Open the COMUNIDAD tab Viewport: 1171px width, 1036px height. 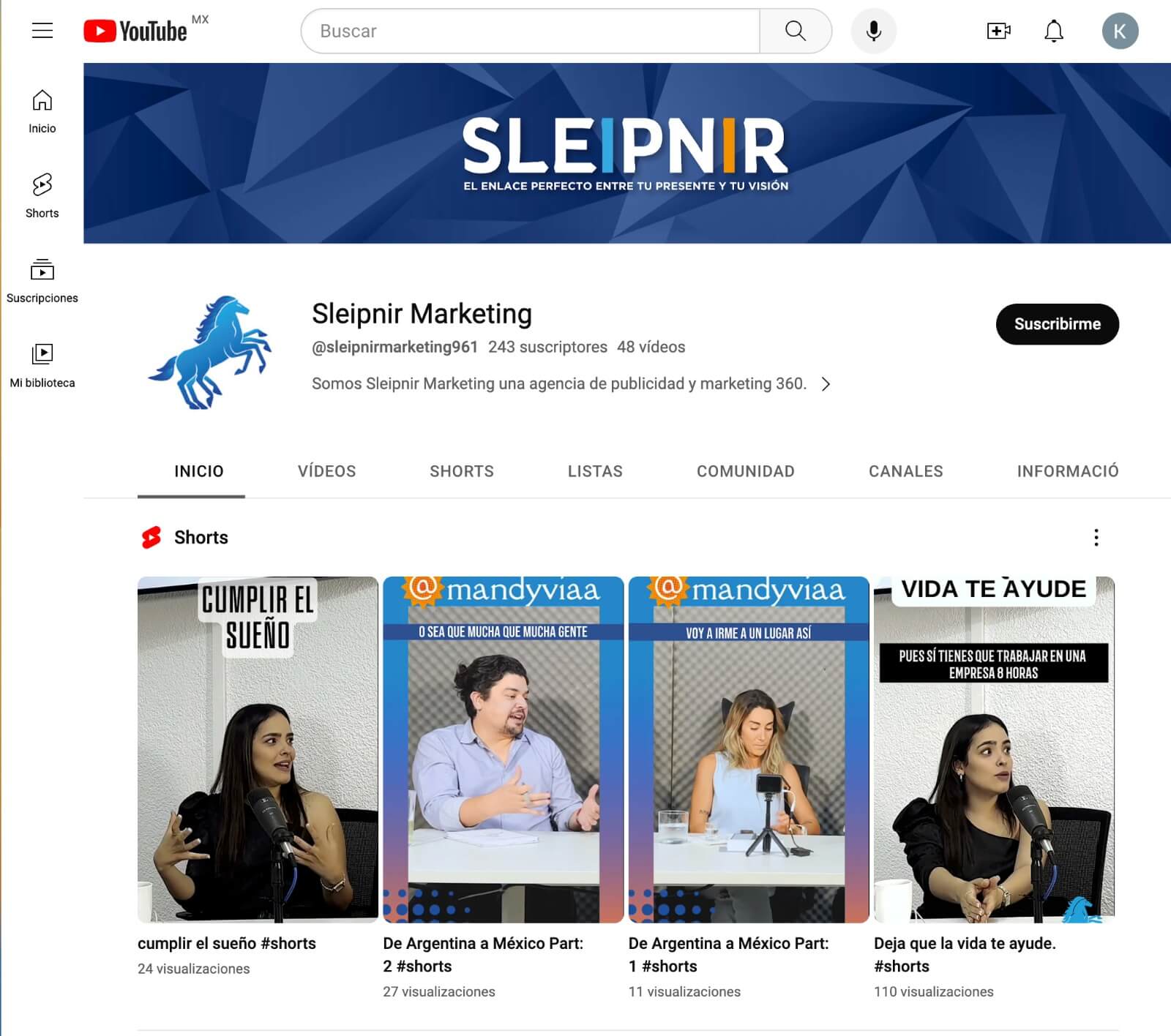click(x=746, y=471)
